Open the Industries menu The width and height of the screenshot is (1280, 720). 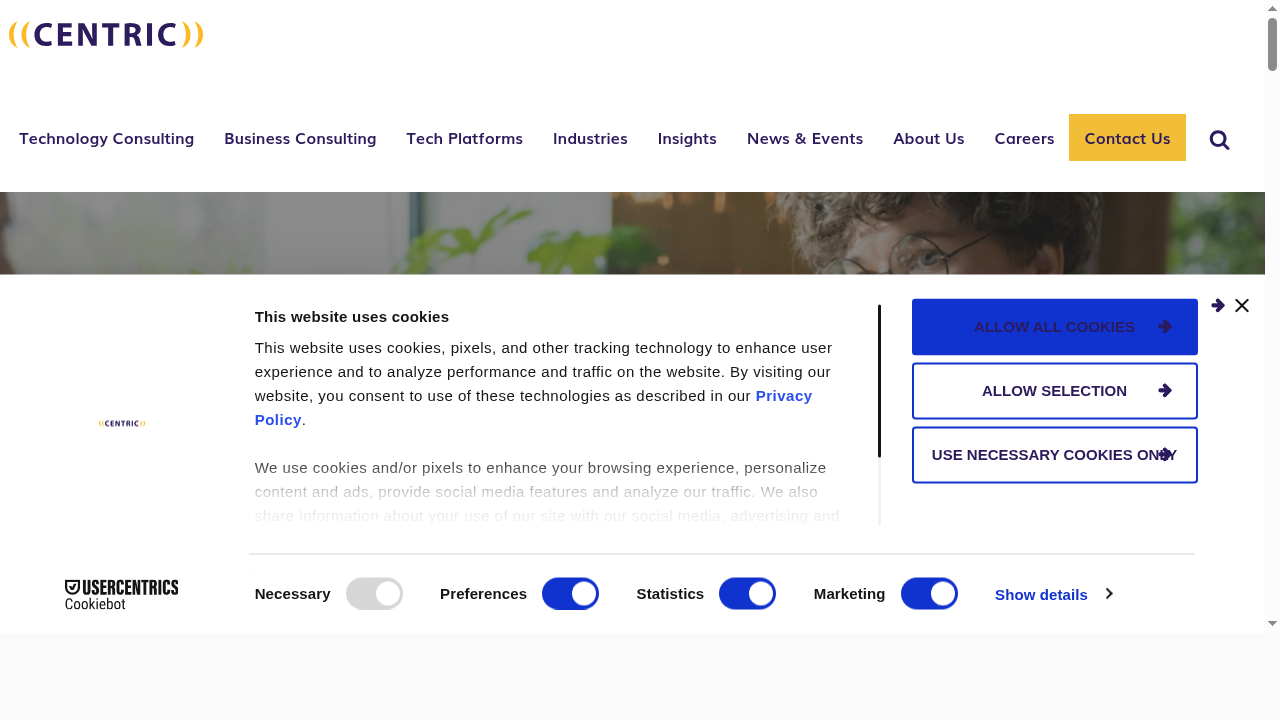tap(590, 138)
